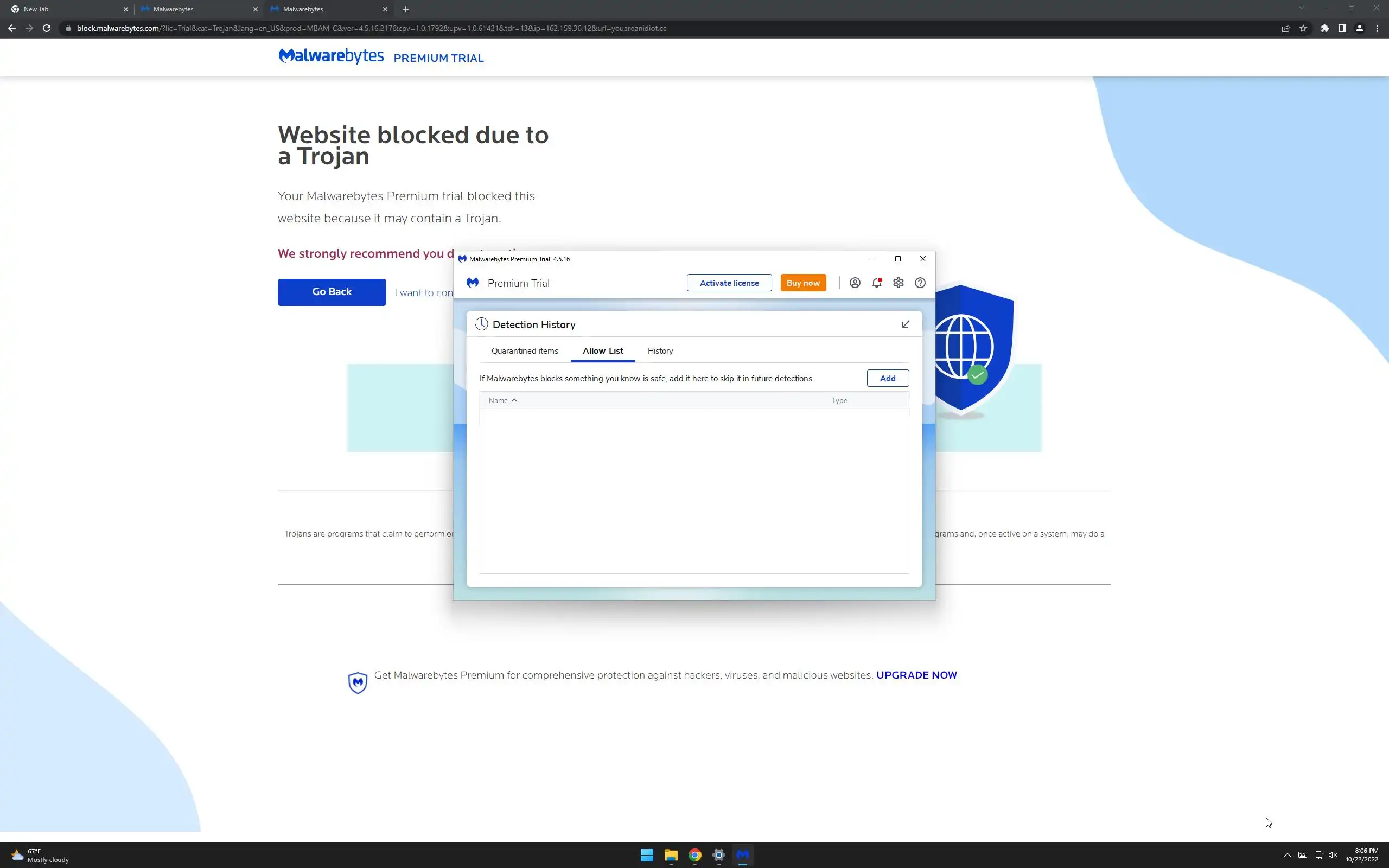This screenshot has width=1389, height=868.
Task: Sort the list by Name column
Action: pos(498,401)
